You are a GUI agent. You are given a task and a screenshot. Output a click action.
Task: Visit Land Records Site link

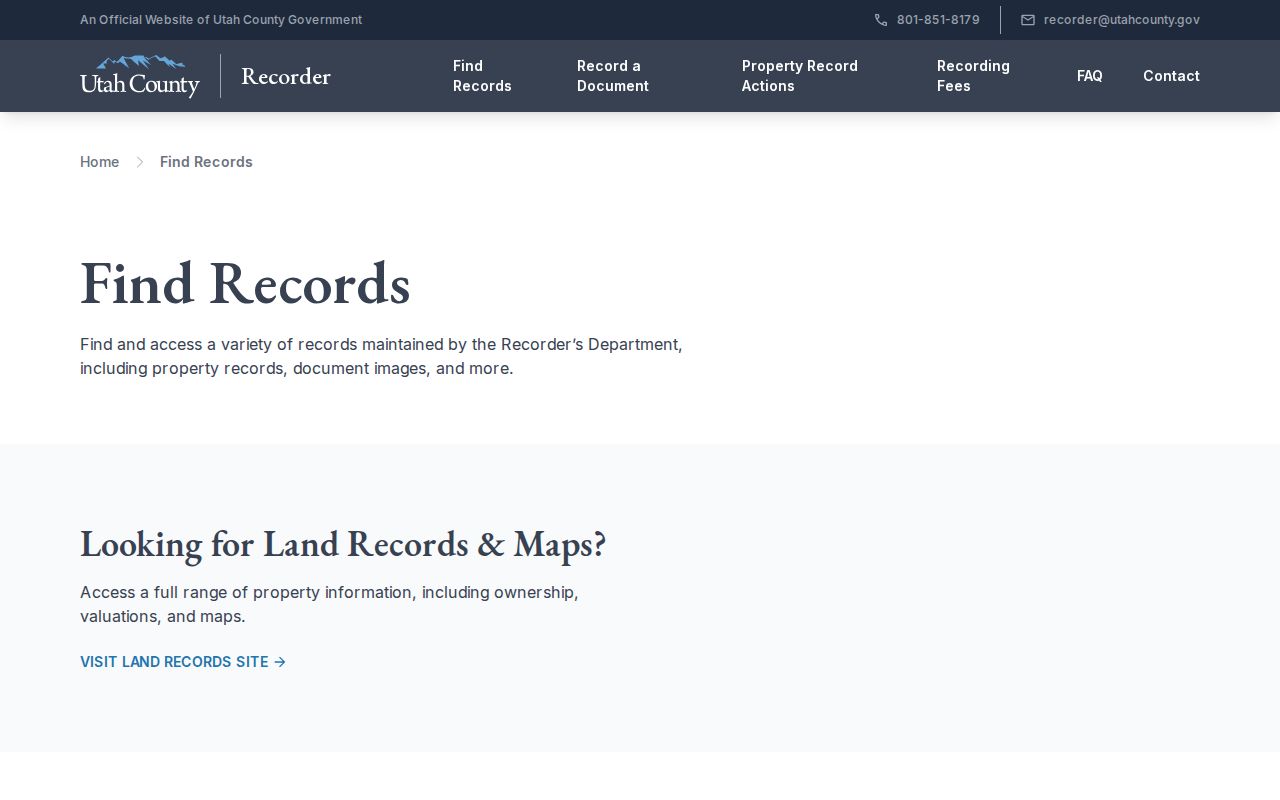(x=183, y=662)
